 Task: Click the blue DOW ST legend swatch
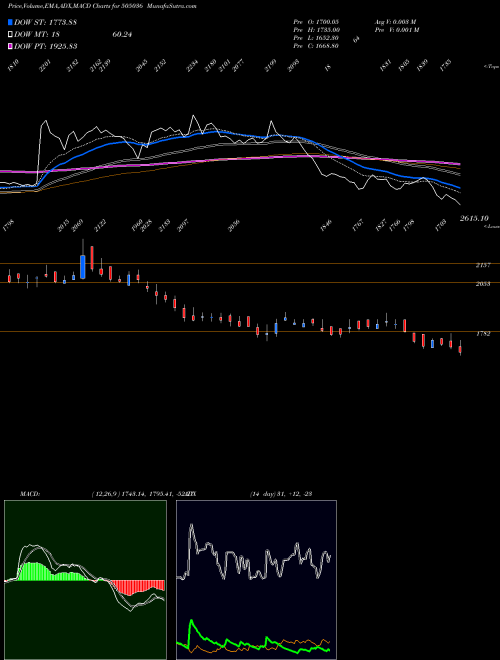11,22
